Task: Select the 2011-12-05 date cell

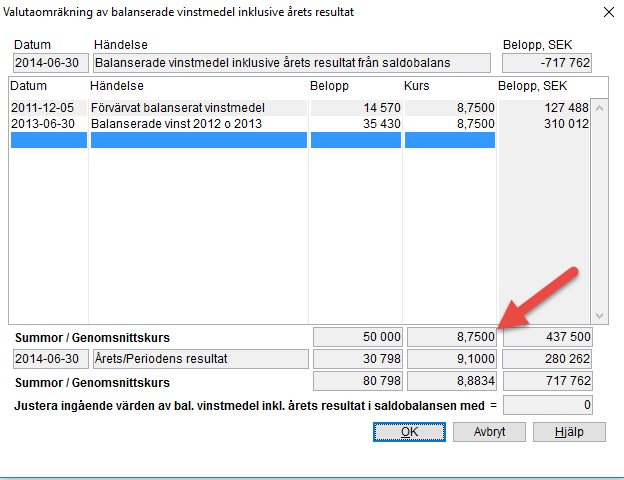Action: 47,108
